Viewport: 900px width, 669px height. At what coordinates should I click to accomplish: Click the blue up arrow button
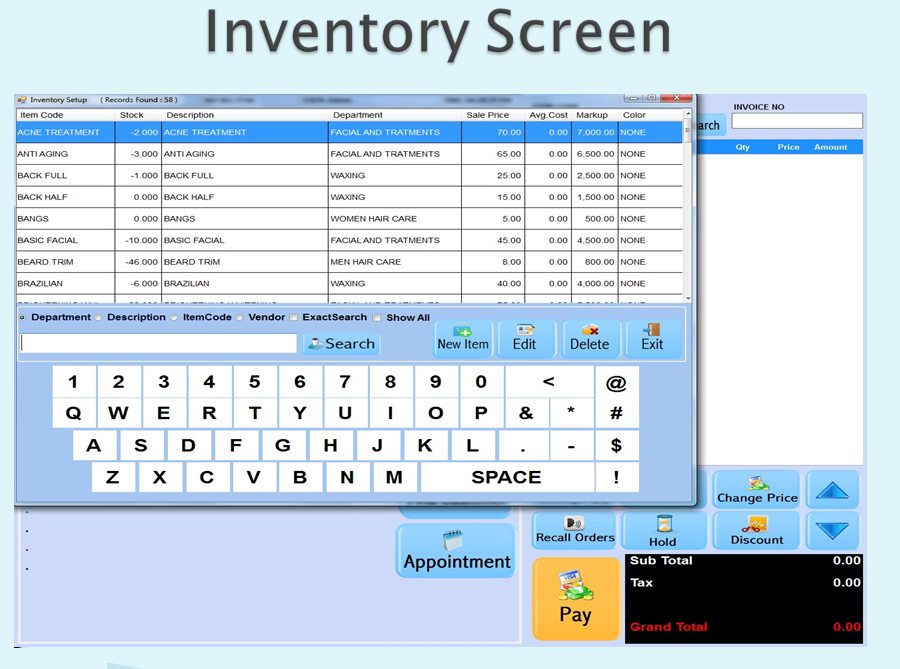pyautogui.click(x=832, y=490)
